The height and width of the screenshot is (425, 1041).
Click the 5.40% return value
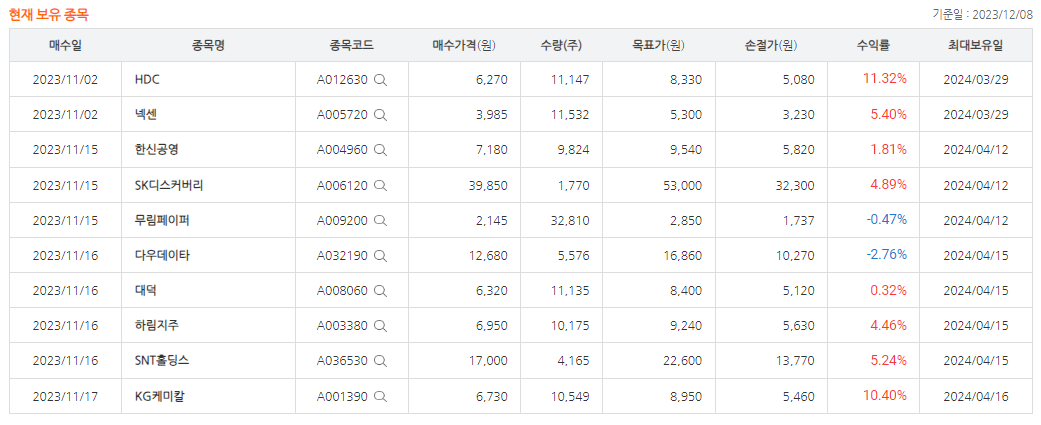tap(888, 114)
